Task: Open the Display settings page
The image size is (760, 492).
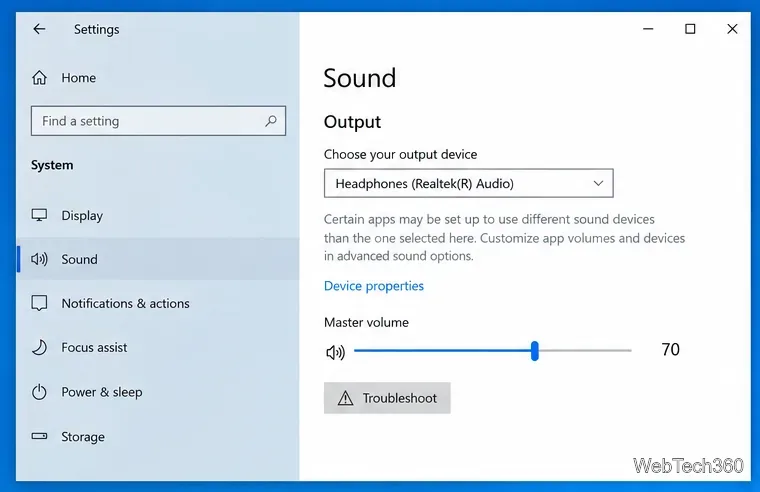Action: click(158, 215)
